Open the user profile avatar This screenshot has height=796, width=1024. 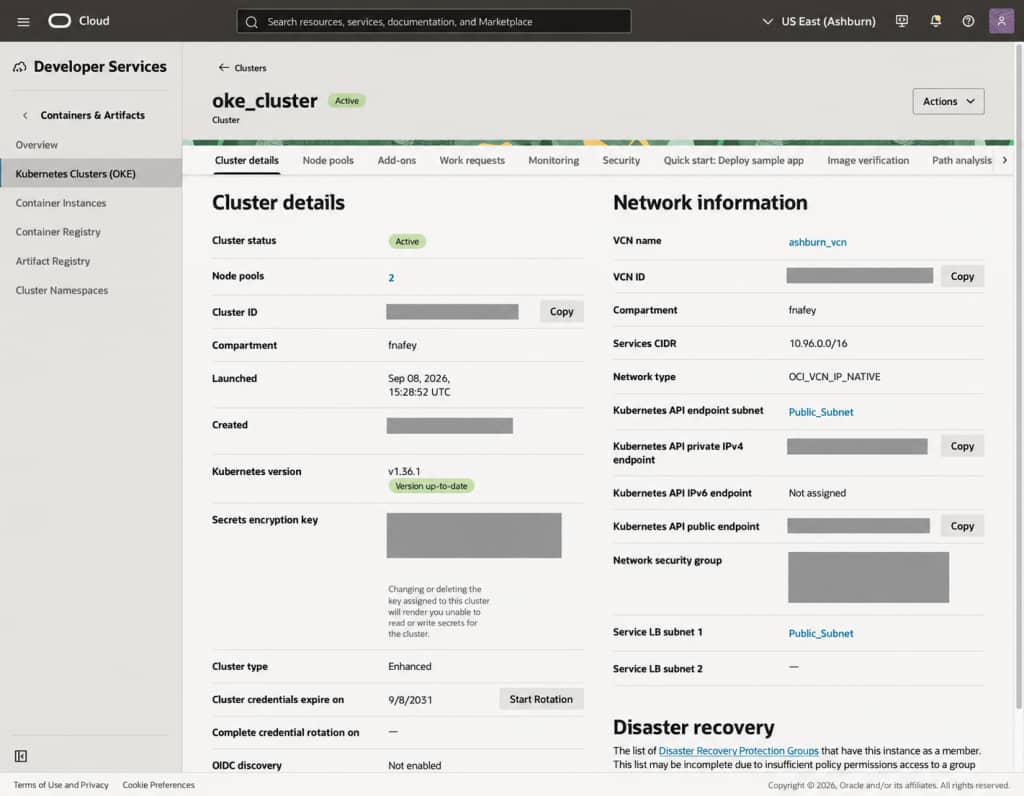[x=1001, y=21]
